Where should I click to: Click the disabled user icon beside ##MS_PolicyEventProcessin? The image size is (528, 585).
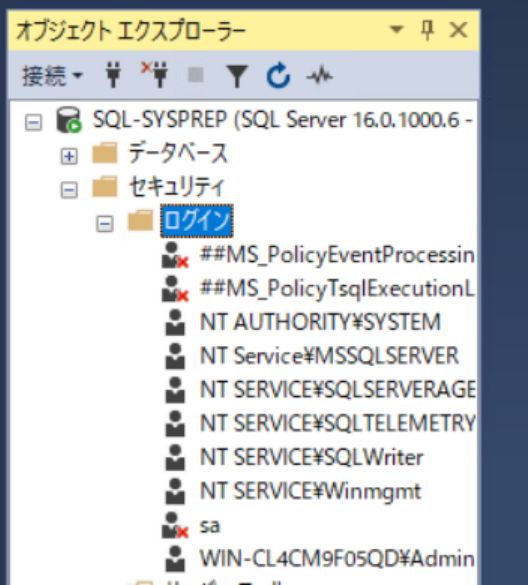click(x=175, y=256)
